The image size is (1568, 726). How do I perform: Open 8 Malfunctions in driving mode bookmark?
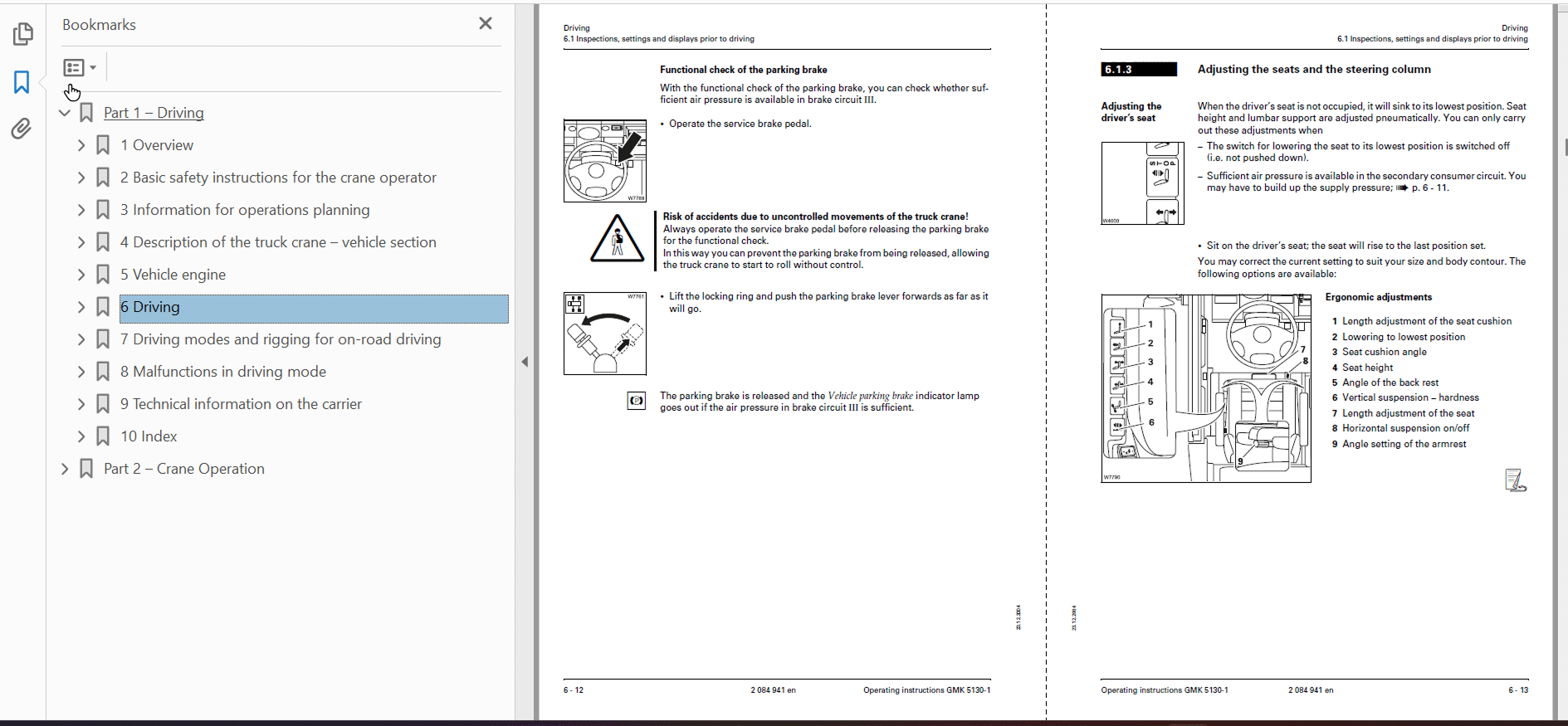(x=223, y=372)
